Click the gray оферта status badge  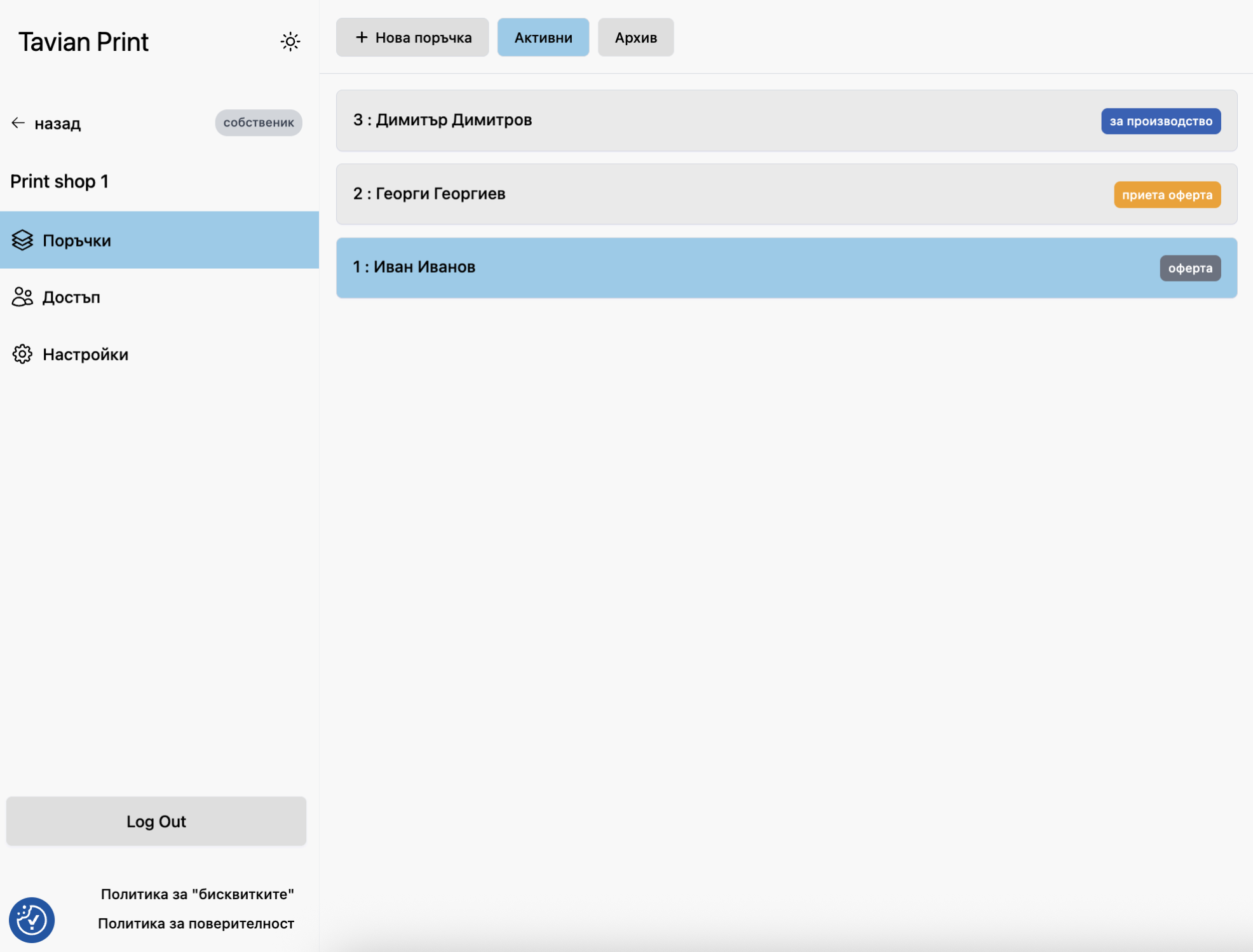tap(1189, 268)
